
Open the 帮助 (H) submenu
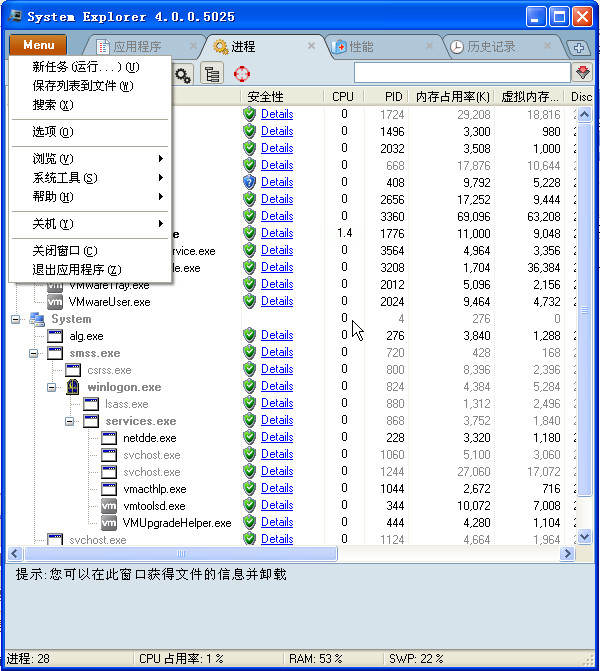tap(90, 196)
